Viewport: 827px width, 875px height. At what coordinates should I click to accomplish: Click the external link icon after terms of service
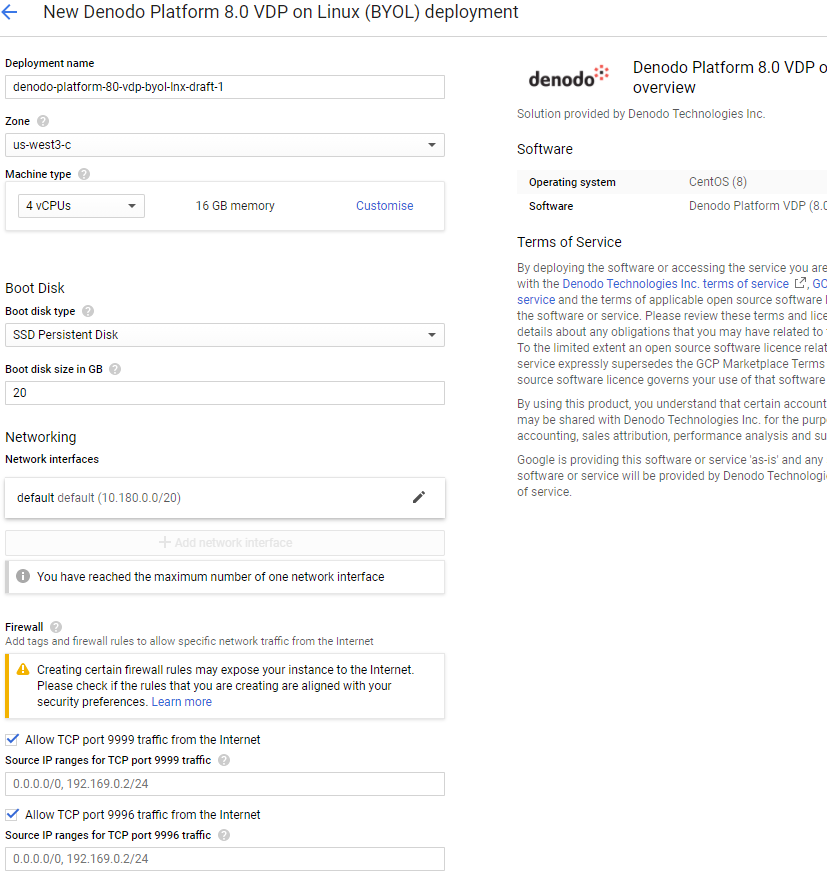pyautogui.click(x=800, y=283)
